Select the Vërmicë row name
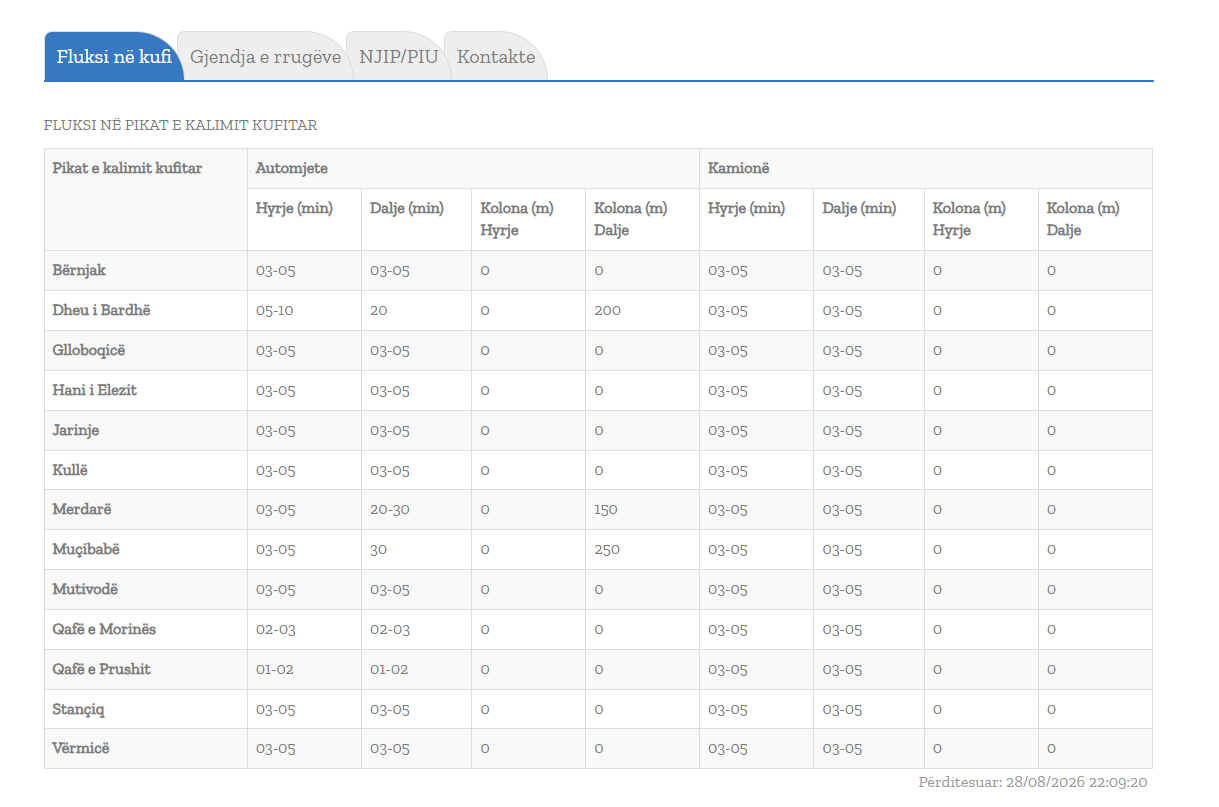The image size is (1219, 807). (81, 749)
